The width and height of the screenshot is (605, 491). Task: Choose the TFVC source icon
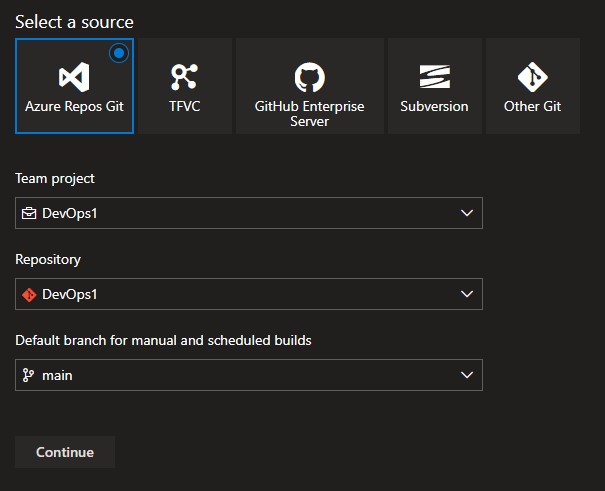(x=184, y=77)
